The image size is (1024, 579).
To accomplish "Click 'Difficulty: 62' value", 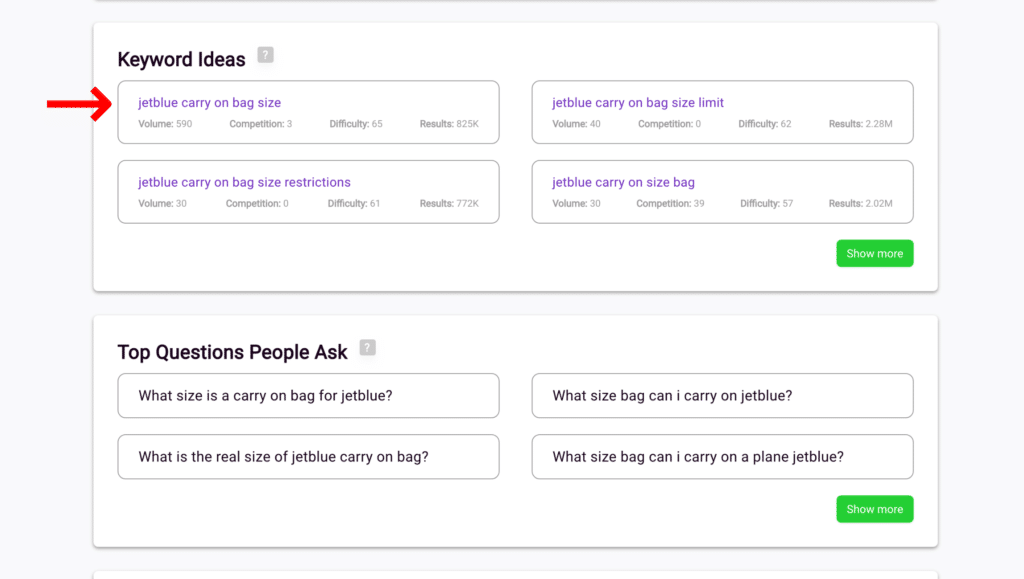I will 765,124.
